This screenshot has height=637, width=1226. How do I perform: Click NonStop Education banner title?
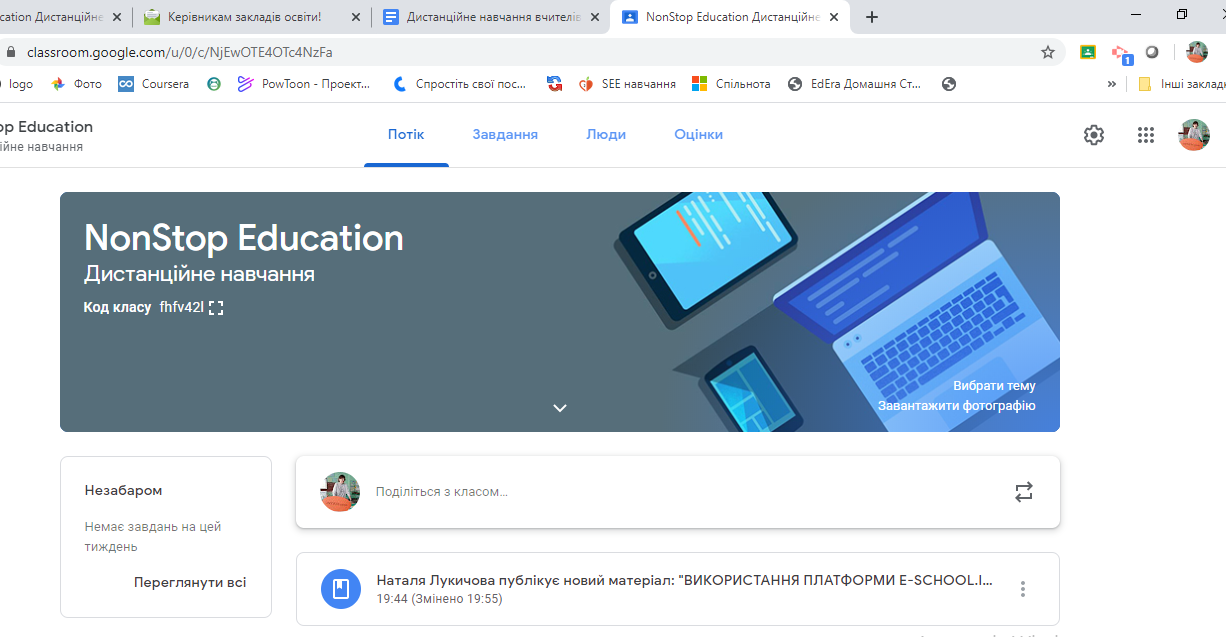(244, 238)
